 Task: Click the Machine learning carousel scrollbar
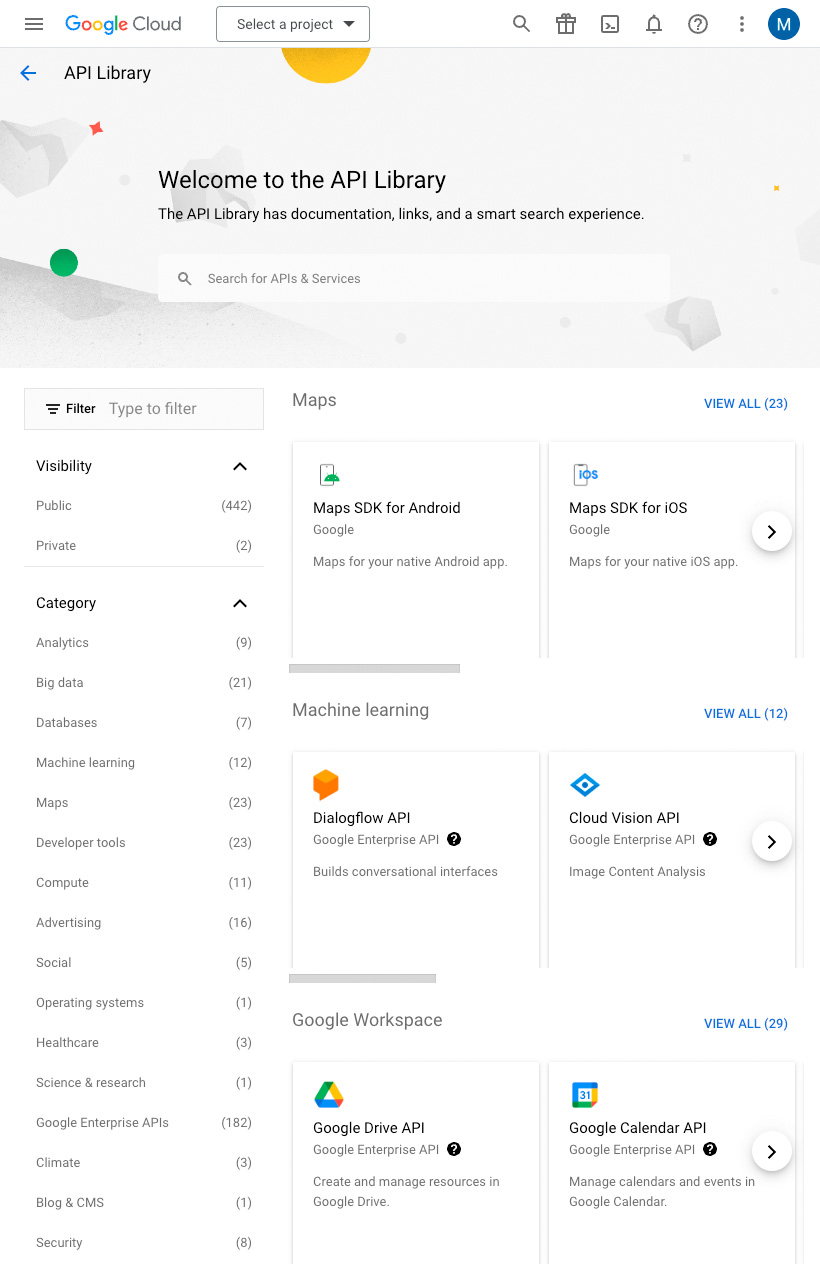(362, 978)
